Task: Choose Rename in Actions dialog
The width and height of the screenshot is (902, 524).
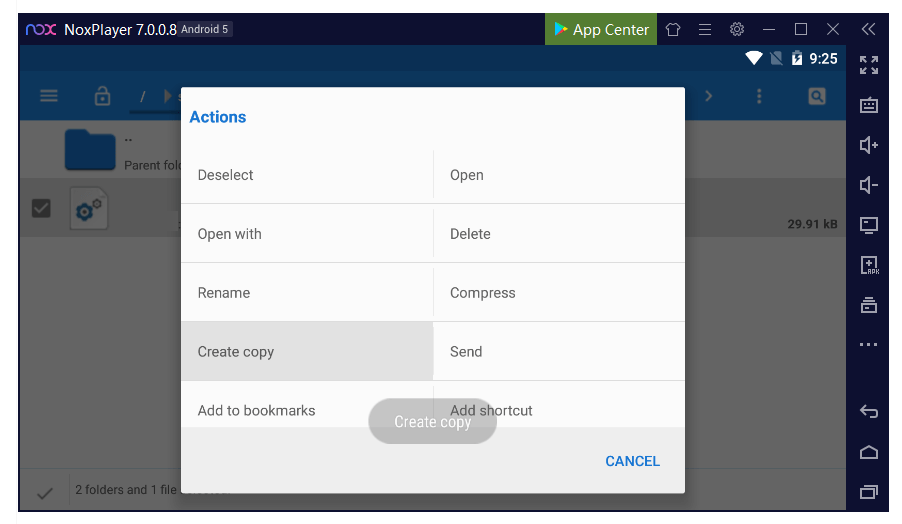Action: [307, 293]
